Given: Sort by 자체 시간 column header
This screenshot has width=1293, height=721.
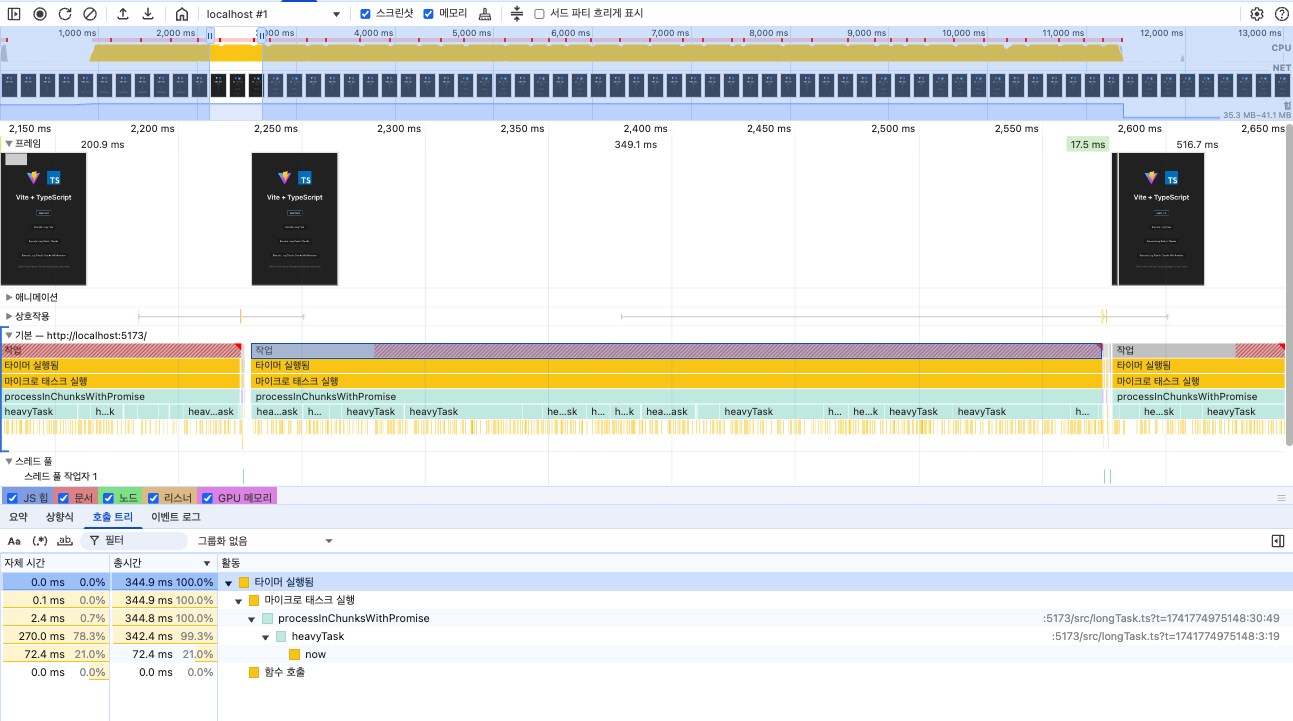Looking at the screenshot, I should point(55,563).
